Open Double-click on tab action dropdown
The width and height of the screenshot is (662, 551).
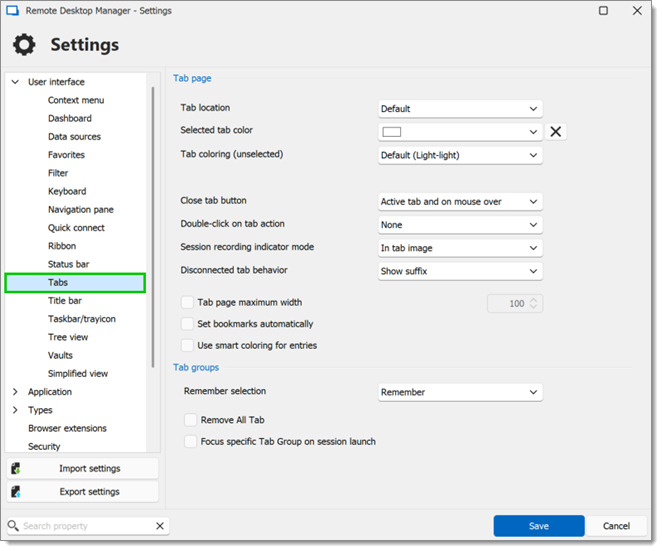coord(460,225)
